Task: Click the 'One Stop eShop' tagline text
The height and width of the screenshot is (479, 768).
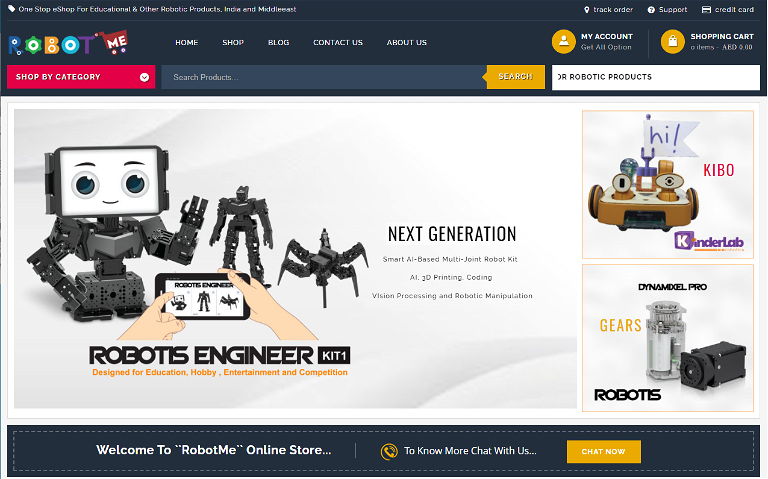Action: tap(157, 9)
